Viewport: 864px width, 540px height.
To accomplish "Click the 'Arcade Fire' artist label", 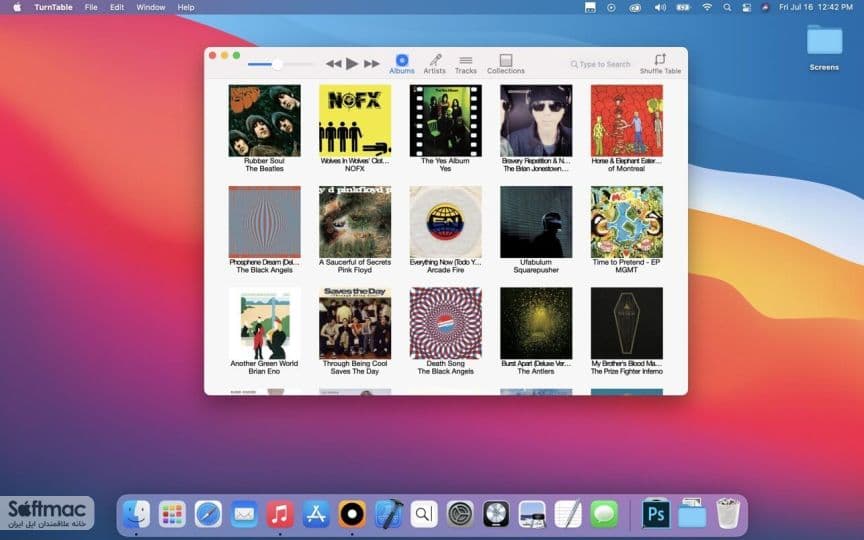I will tap(445, 270).
